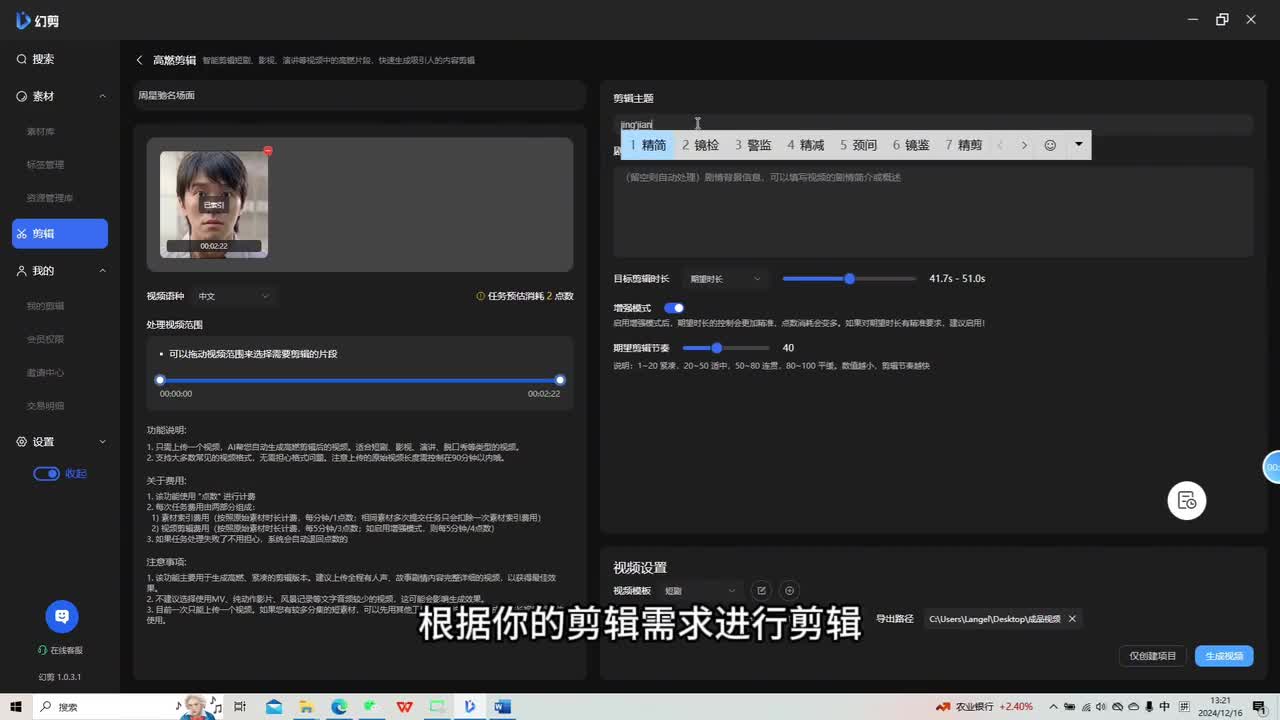
Task: Collapse the 素材 sidebar section
Action: click(102, 96)
